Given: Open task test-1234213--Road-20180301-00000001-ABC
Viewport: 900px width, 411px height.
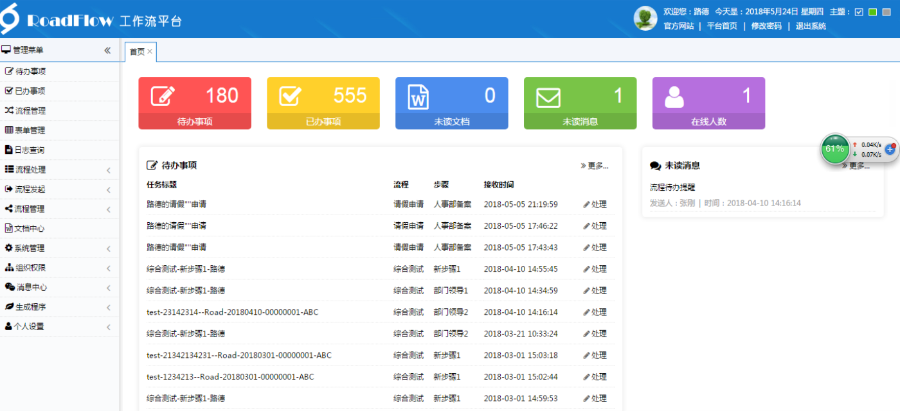Looking at the screenshot, I should pos(230,377).
